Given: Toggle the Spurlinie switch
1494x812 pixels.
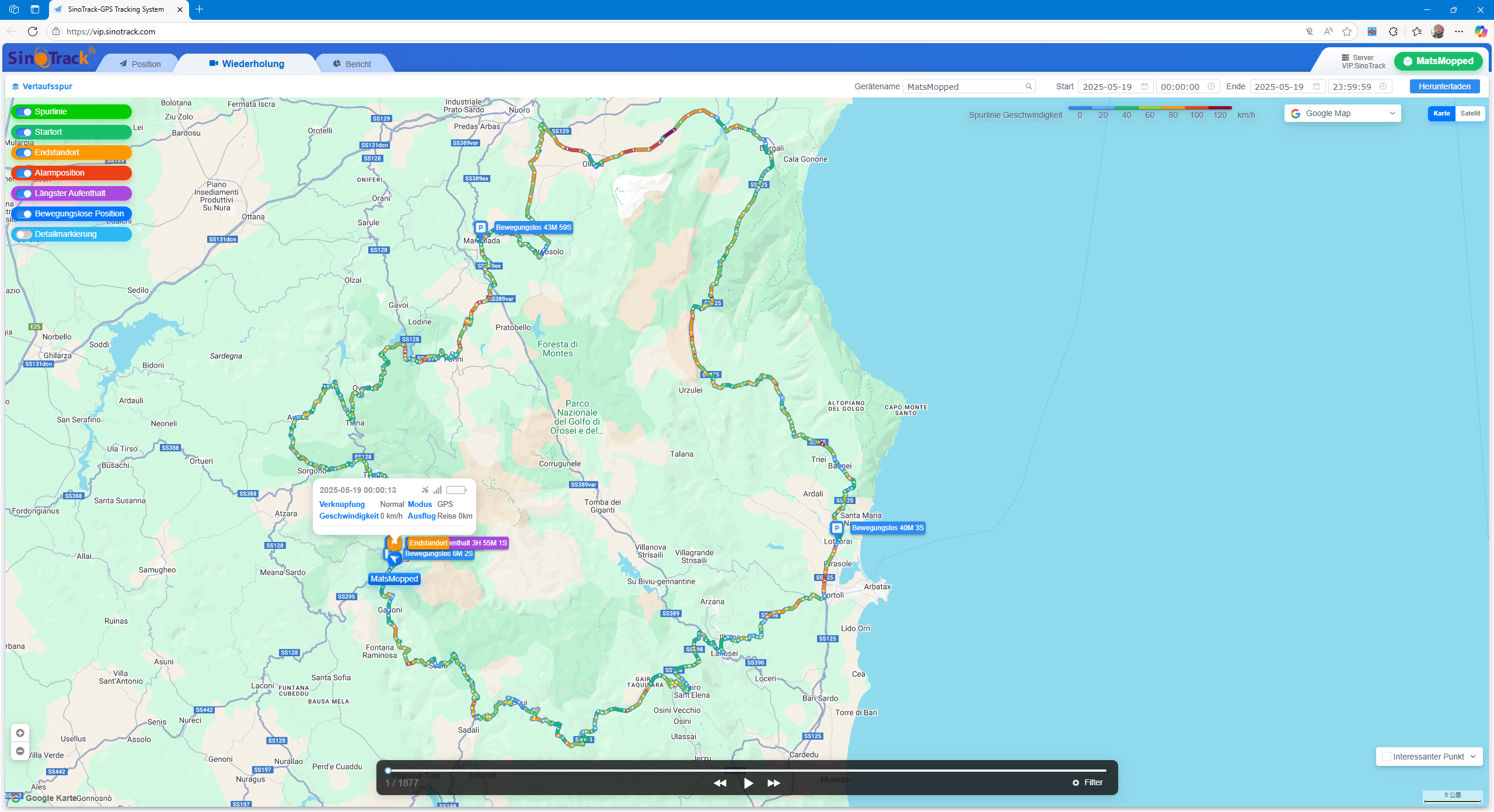Looking at the screenshot, I should click(24, 112).
